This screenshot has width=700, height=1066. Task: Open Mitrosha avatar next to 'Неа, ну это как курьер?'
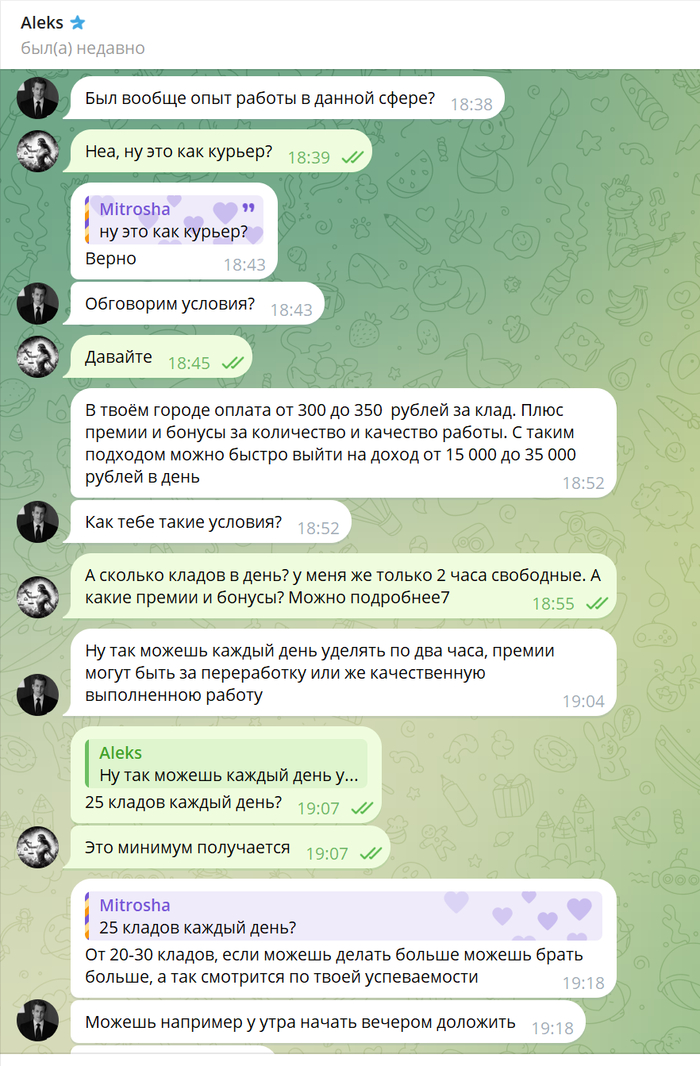37,151
